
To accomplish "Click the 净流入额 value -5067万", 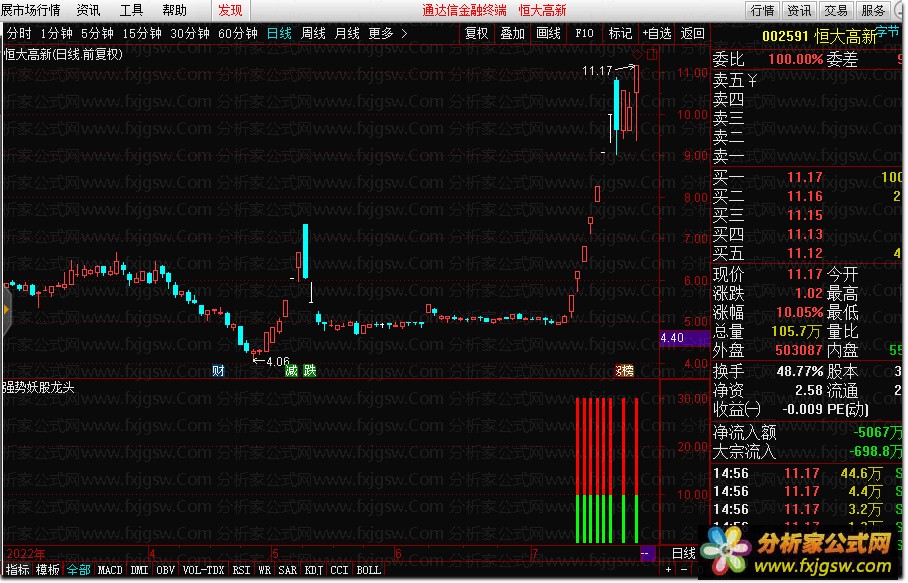I will point(877,432).
